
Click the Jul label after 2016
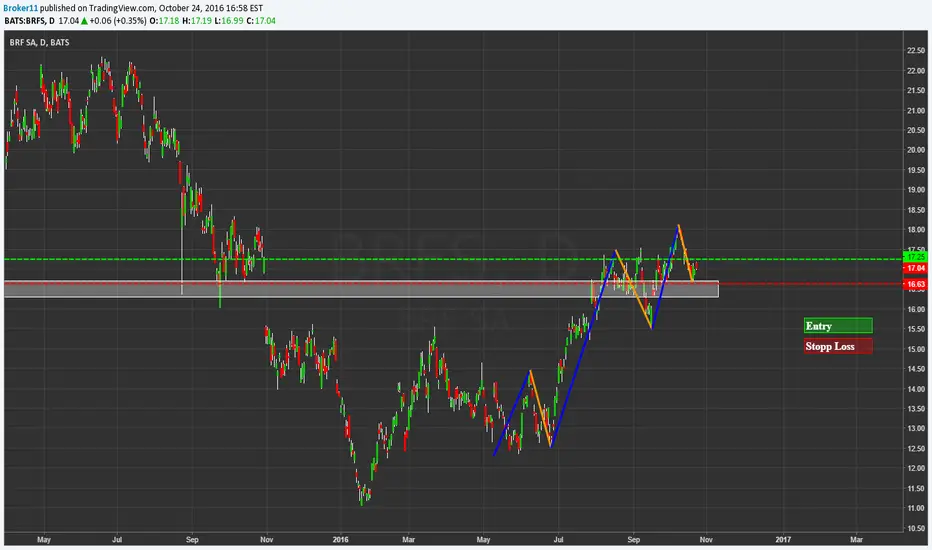click(558, 540)
